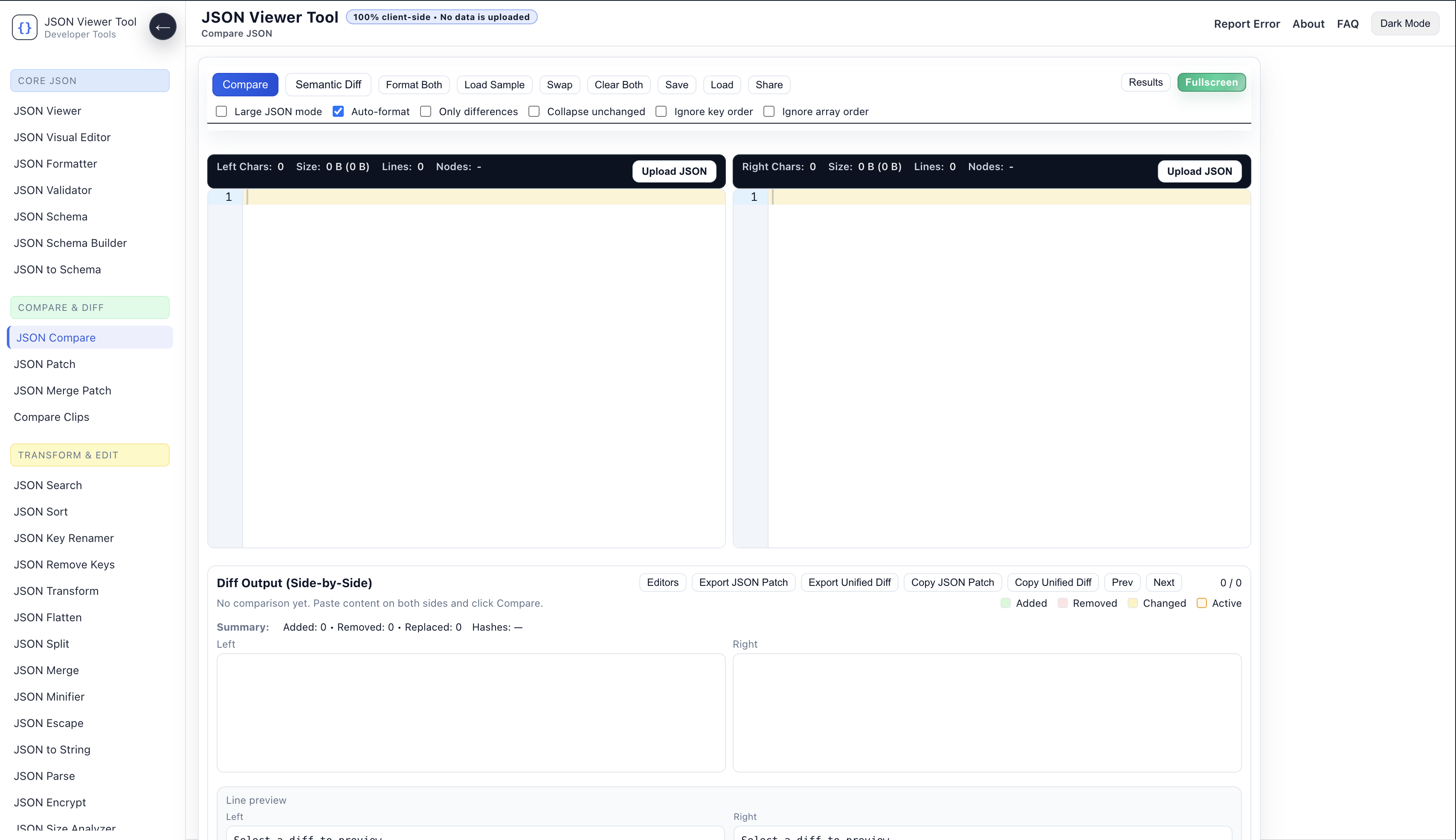The height and width of the screenshot is (840, 1456).
Task: Run the Compare action
Action: click(245, 84)
